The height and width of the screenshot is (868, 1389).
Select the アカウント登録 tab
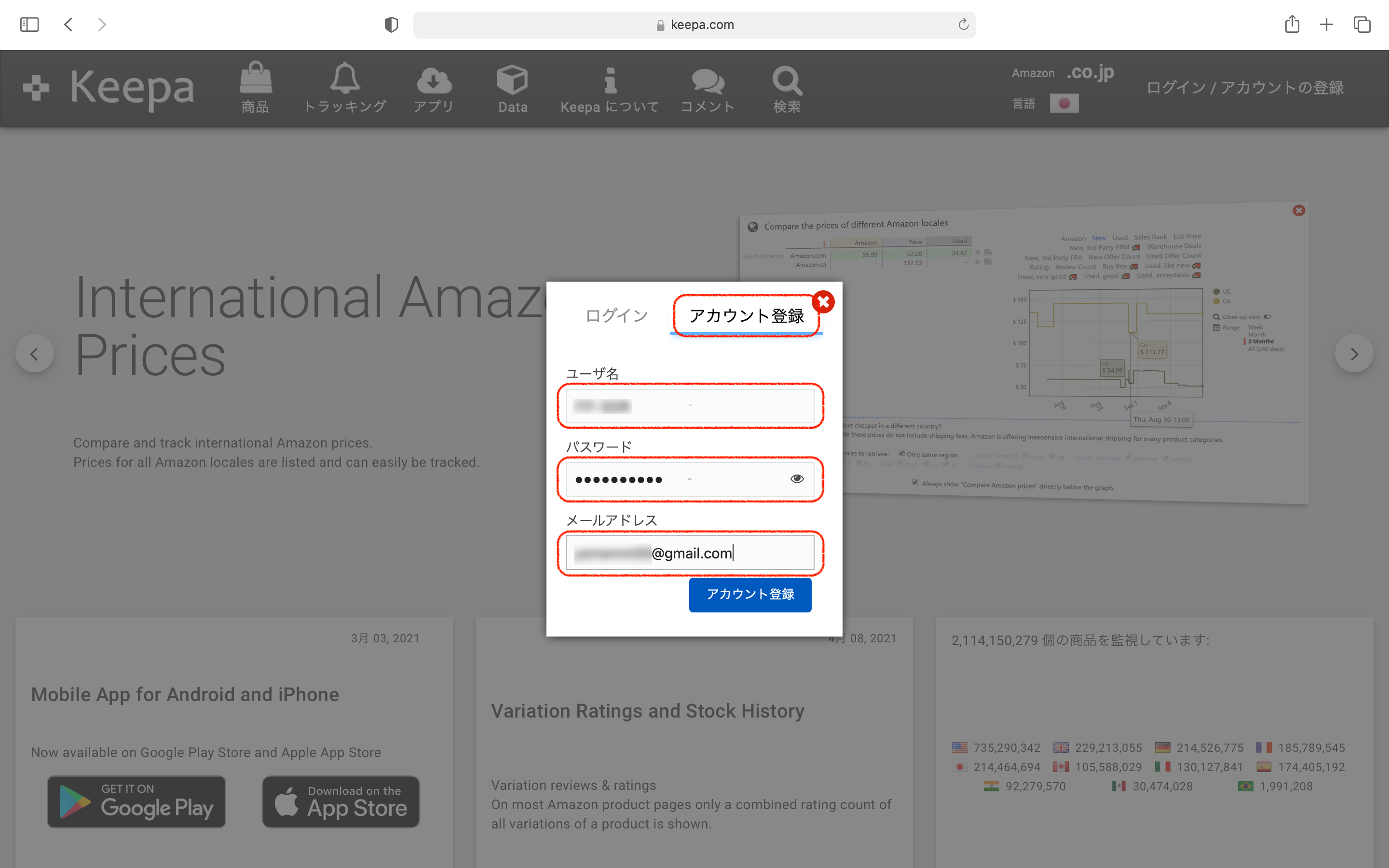coord(746,315)
